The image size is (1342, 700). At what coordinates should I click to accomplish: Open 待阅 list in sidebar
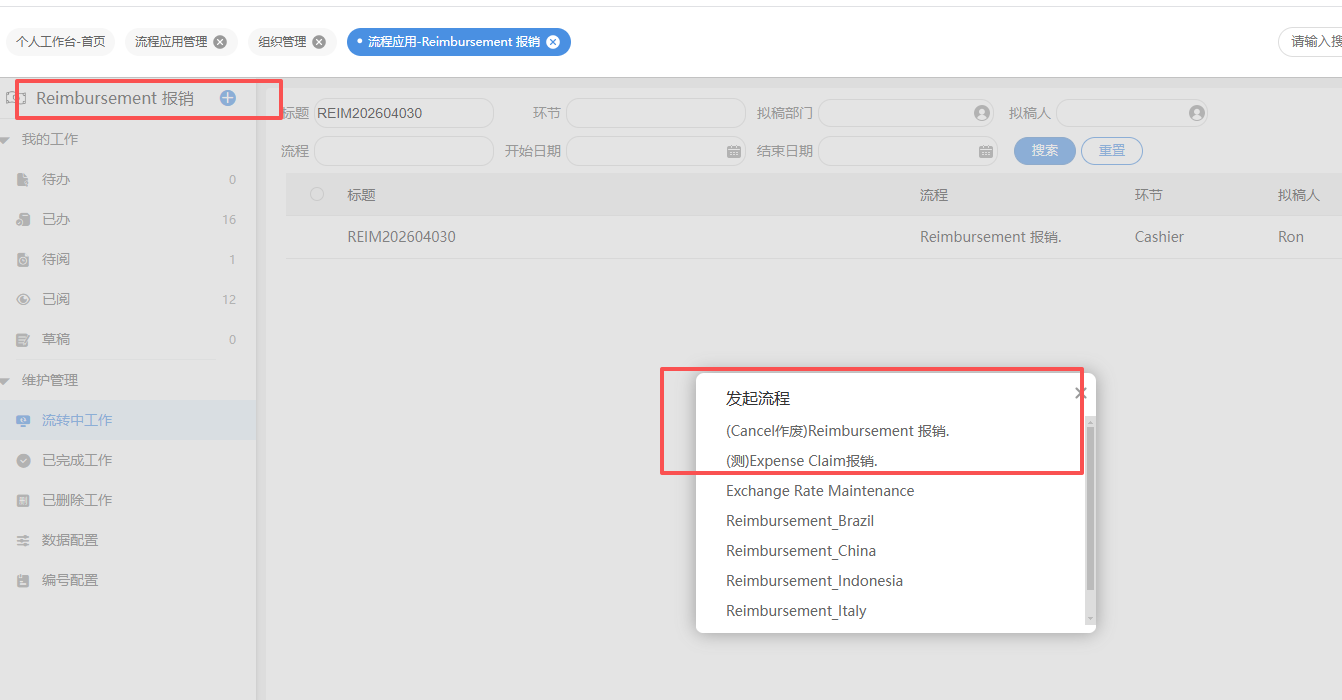pyautogui.click(x=128, y=260)
